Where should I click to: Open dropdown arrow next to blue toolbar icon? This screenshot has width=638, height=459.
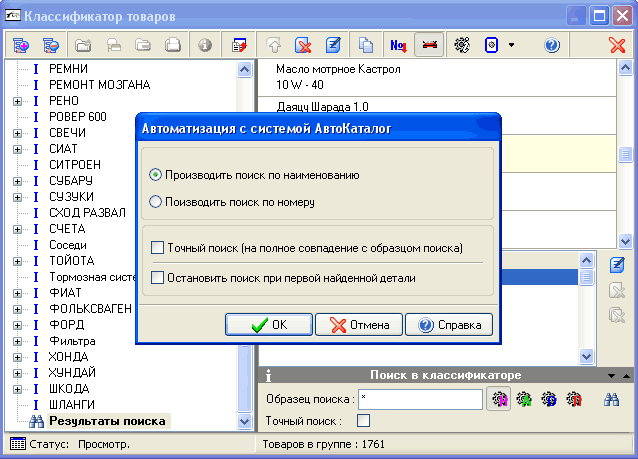pyautogui.click(x=511, y=45)
